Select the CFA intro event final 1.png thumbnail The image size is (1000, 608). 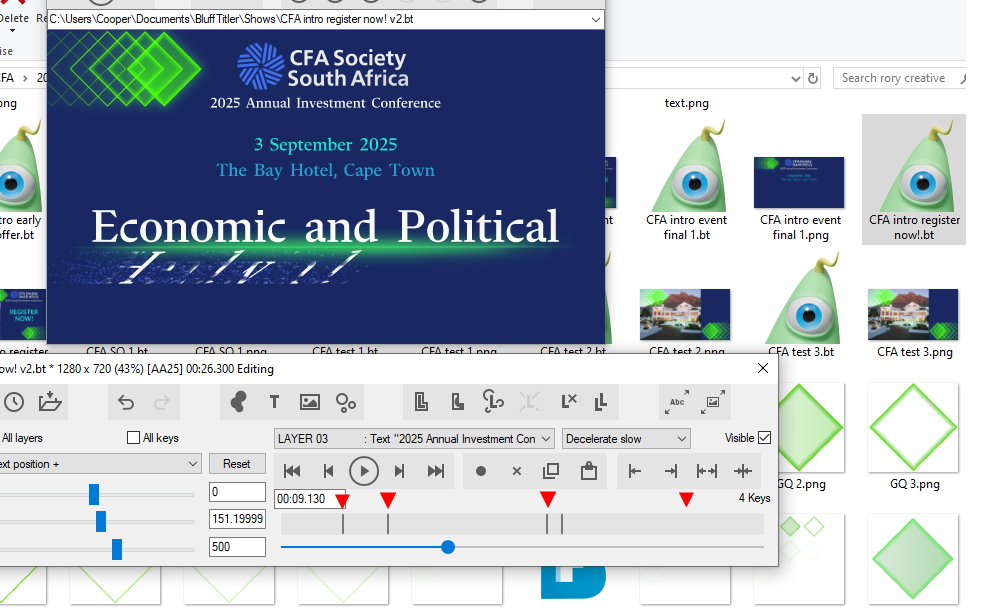(x=800, y=183)
